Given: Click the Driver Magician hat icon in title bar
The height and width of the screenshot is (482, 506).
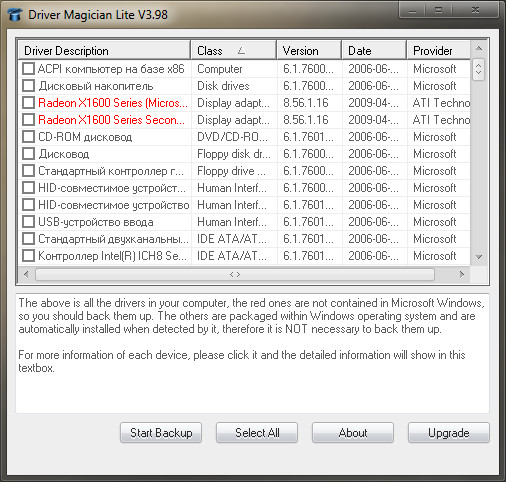Looking at the screenshot, I should click(x=15, y=15).
